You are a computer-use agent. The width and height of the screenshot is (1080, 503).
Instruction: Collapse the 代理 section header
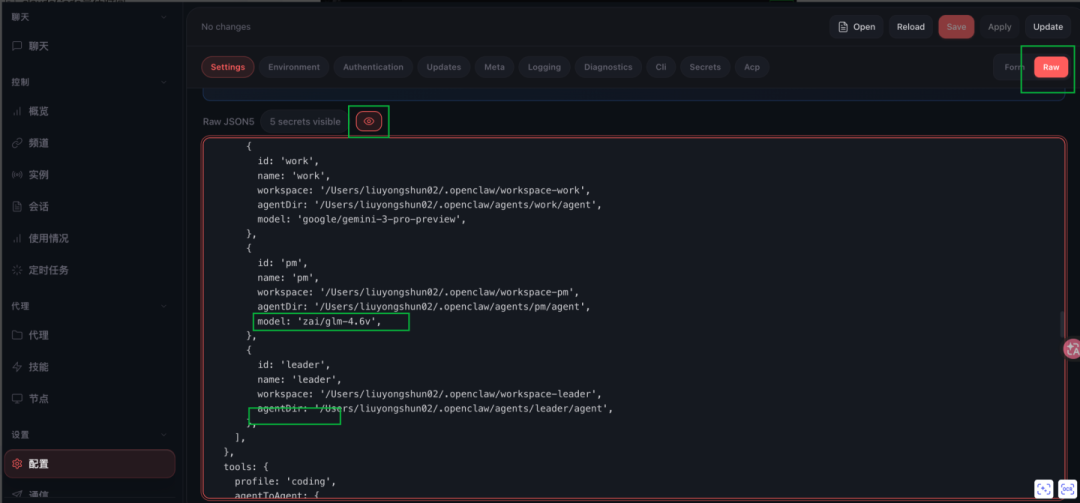(90, 305)
